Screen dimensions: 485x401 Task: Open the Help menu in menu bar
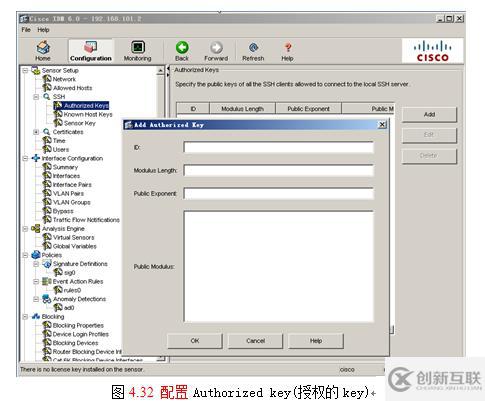tap(43, 30)
